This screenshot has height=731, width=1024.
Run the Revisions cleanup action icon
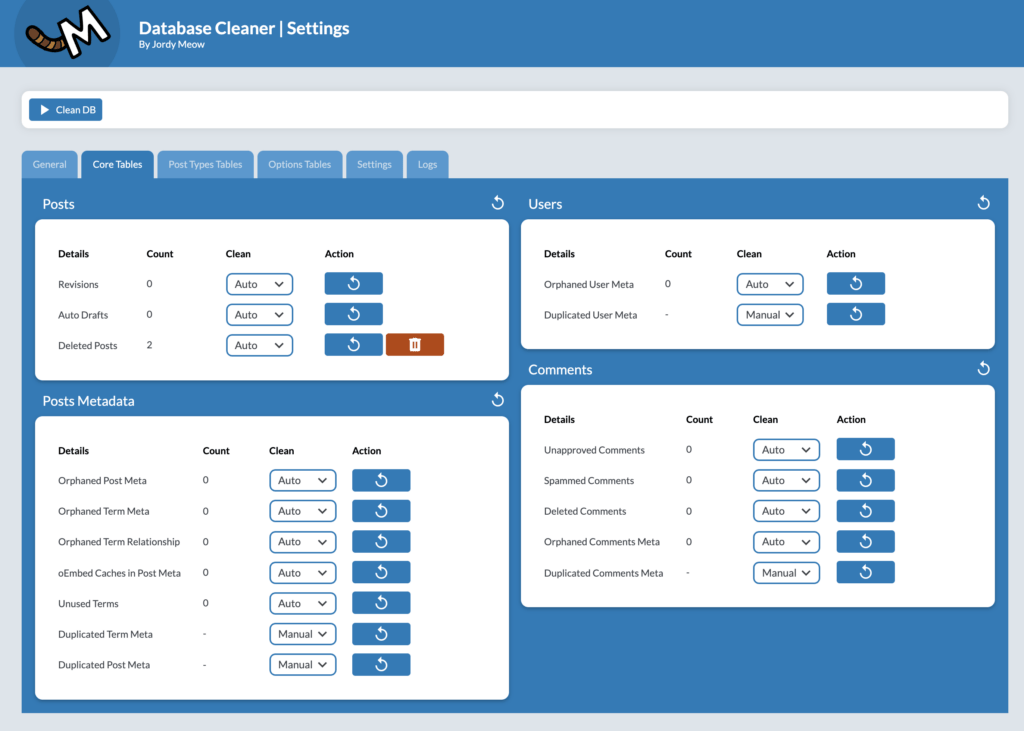tap(353, 283)
